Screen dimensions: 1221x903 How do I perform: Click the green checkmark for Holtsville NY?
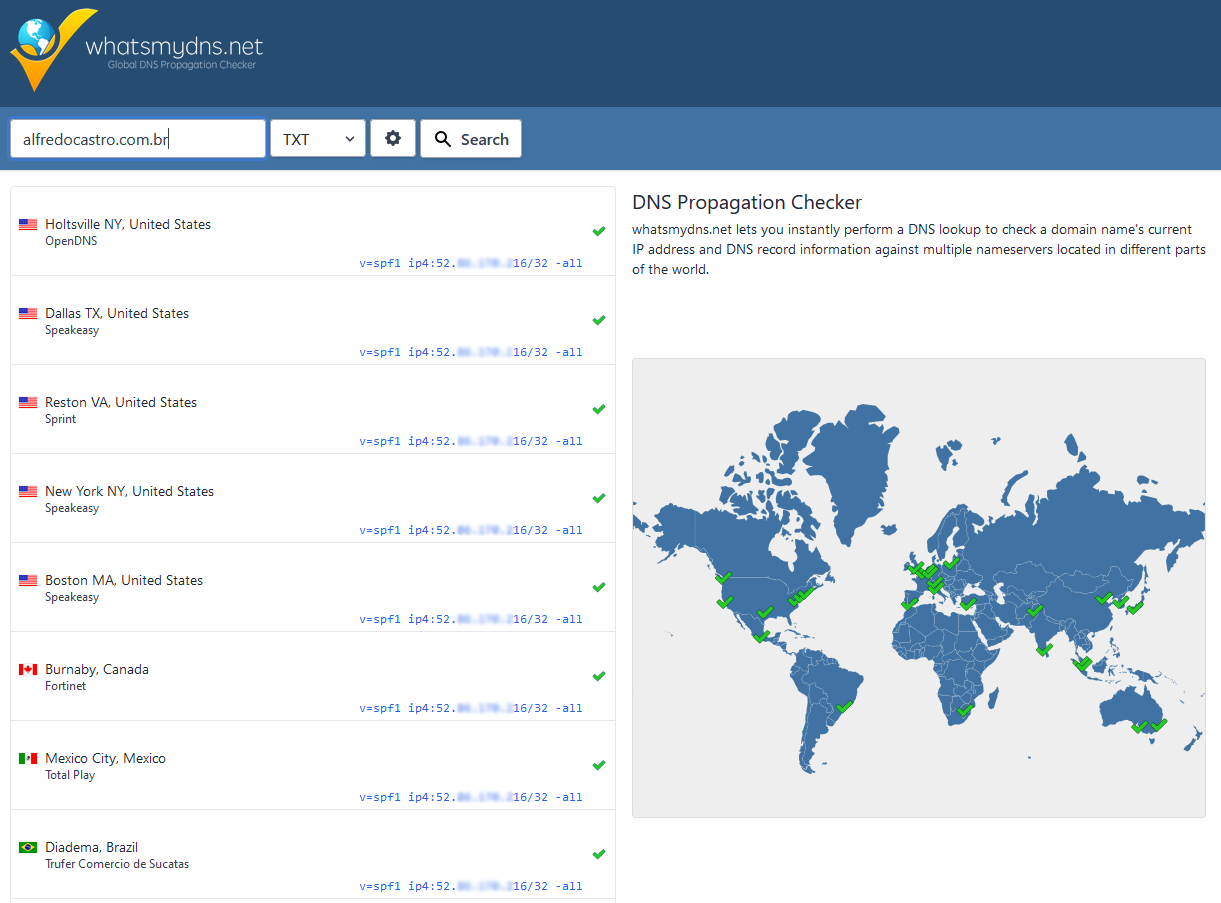(x=599, y=231)
